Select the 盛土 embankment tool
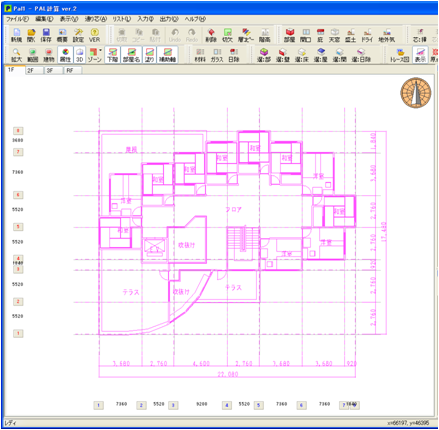Image resolution: width=439 pixels, height=430 pixels. (x=350, y=35)
